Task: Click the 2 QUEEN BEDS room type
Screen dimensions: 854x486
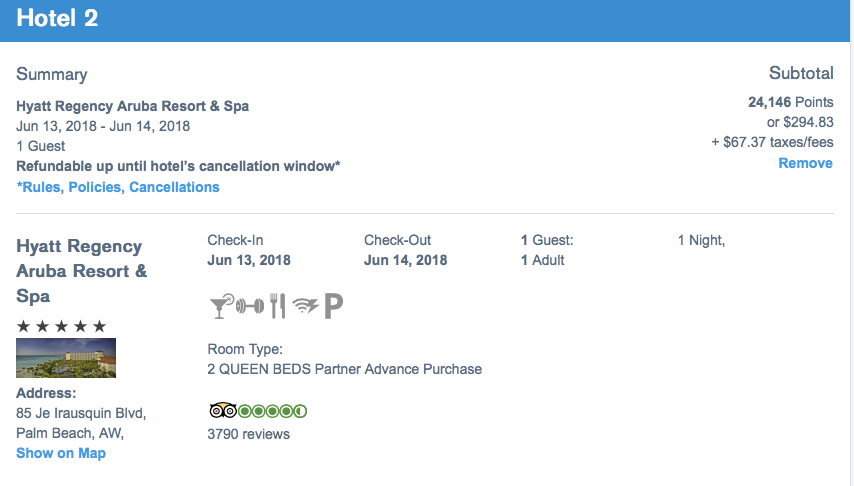Action: [345, 369]
